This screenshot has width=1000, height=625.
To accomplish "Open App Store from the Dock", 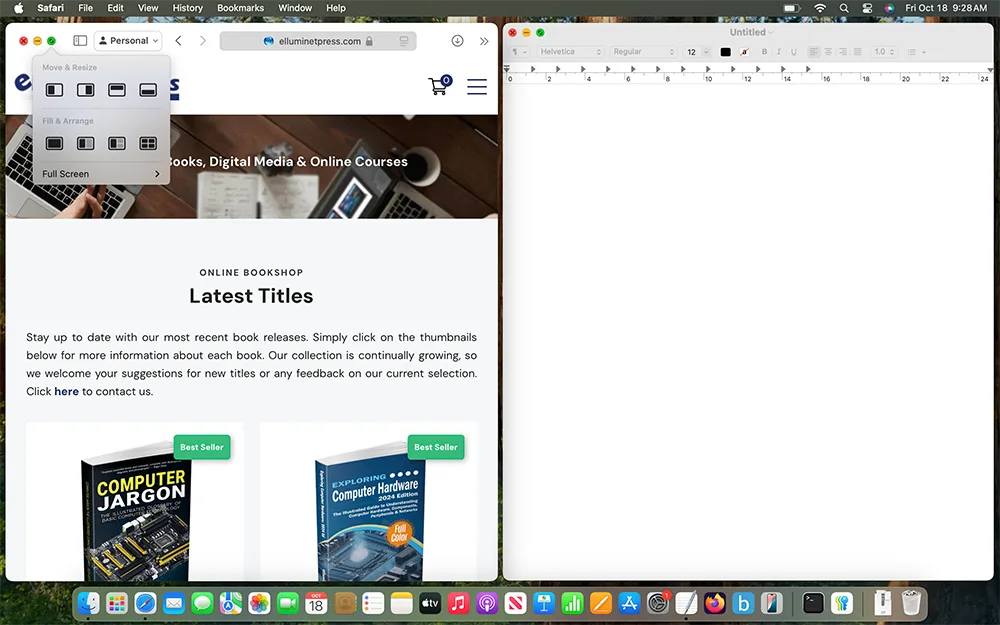I will [x=629, y=603].
